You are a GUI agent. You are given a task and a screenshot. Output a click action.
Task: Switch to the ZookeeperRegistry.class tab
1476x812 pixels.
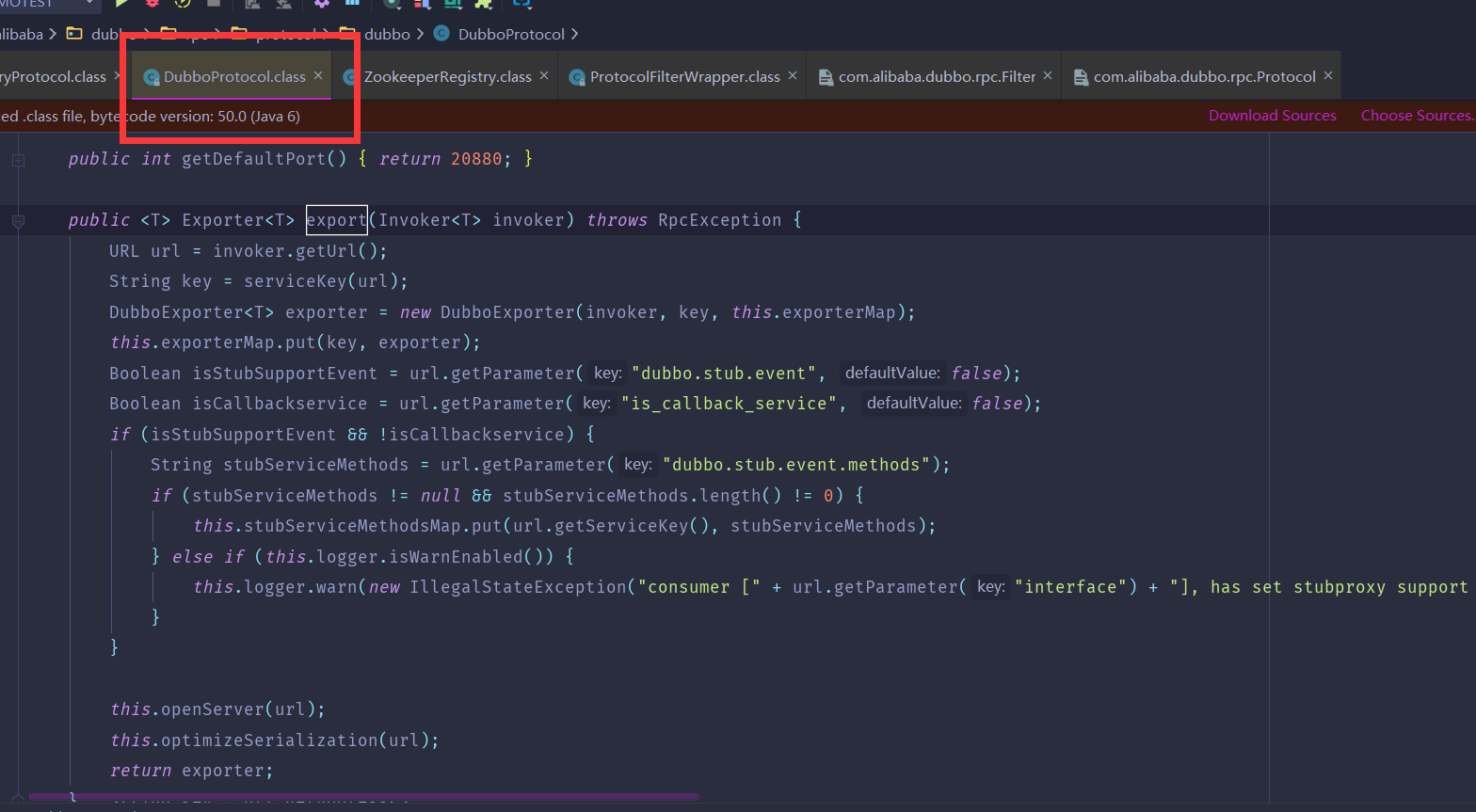pos(447,77)
